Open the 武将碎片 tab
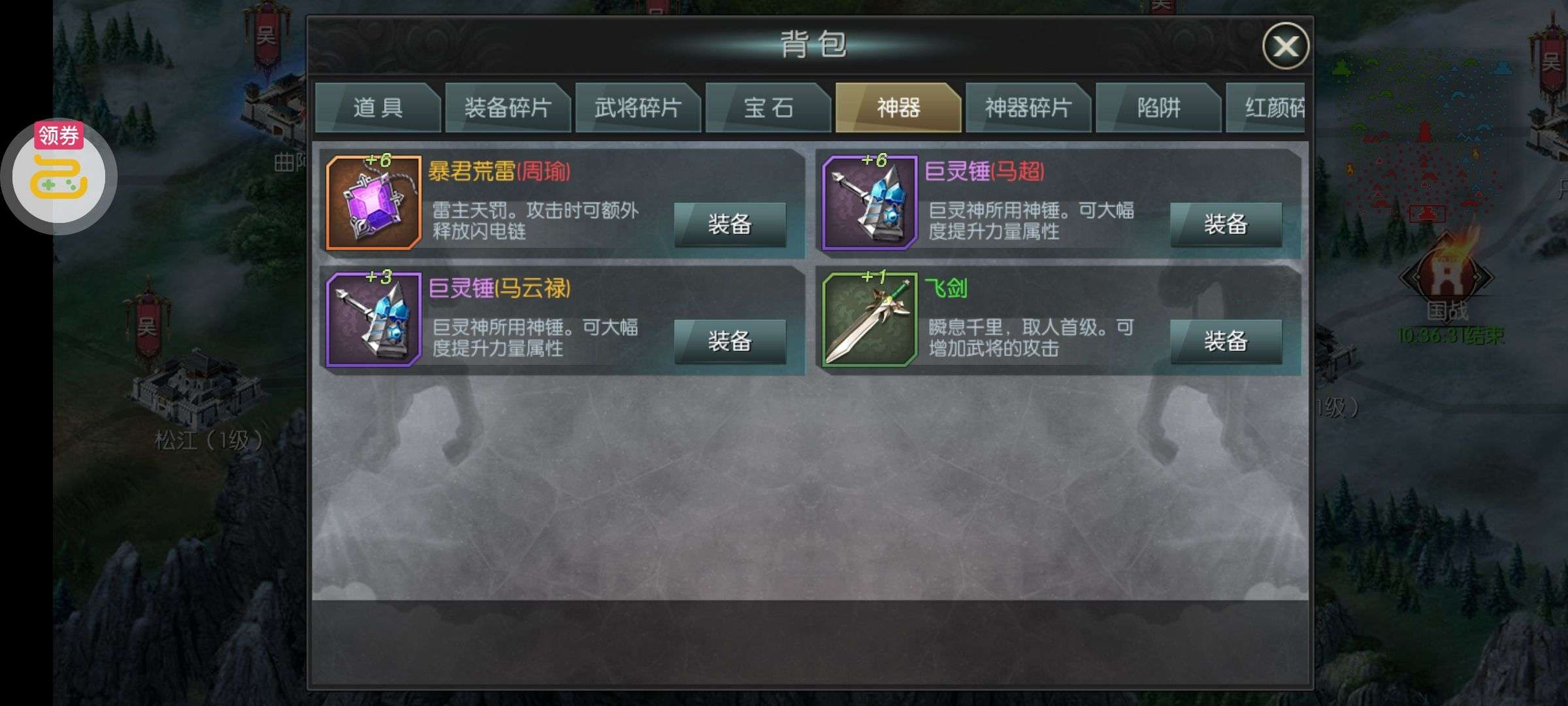 638,108
